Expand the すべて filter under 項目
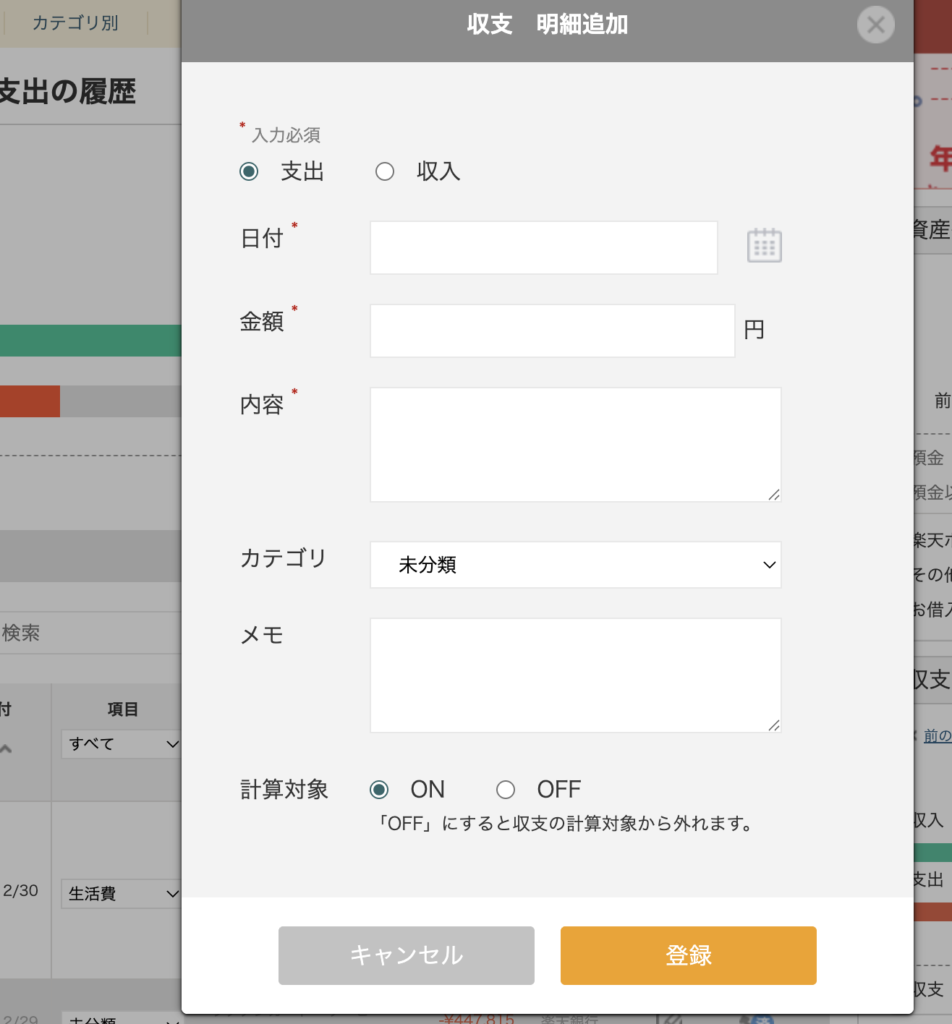Image resolution: width=952 pixels, height=1024 pixels. click(x=121, y=744)
